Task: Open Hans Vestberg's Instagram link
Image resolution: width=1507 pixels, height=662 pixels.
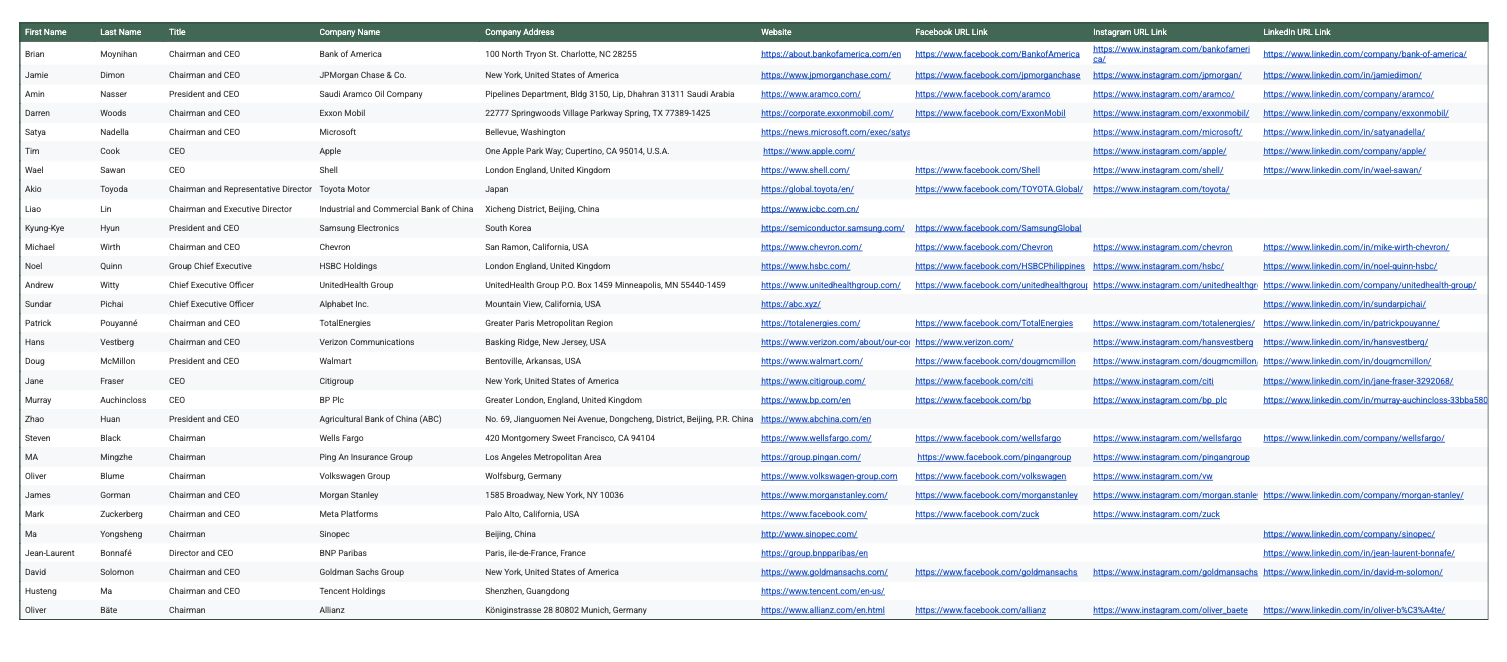Action: click(1174, 342)
